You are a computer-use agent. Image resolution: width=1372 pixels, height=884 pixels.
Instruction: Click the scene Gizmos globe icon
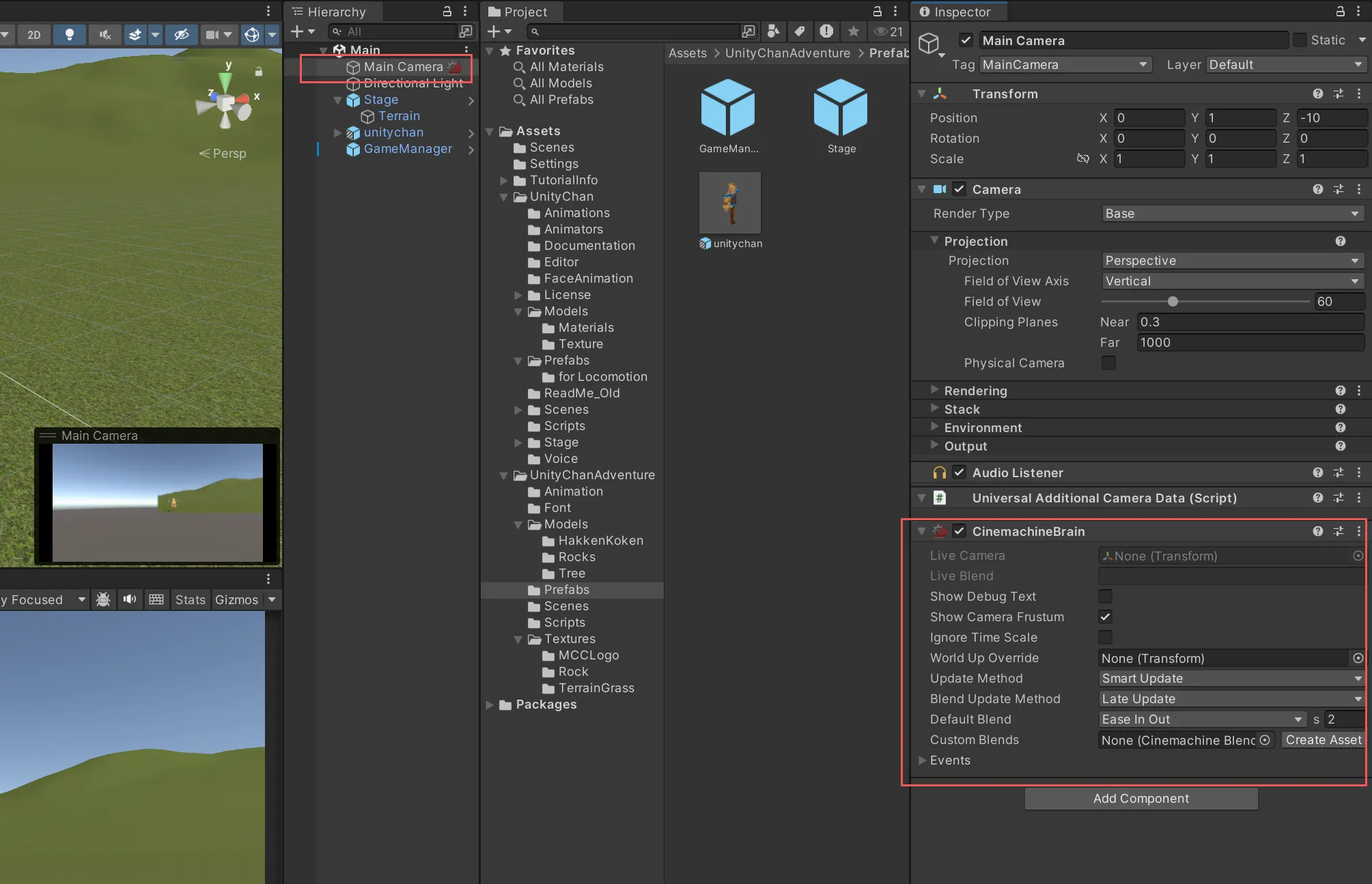pos(251,34)
